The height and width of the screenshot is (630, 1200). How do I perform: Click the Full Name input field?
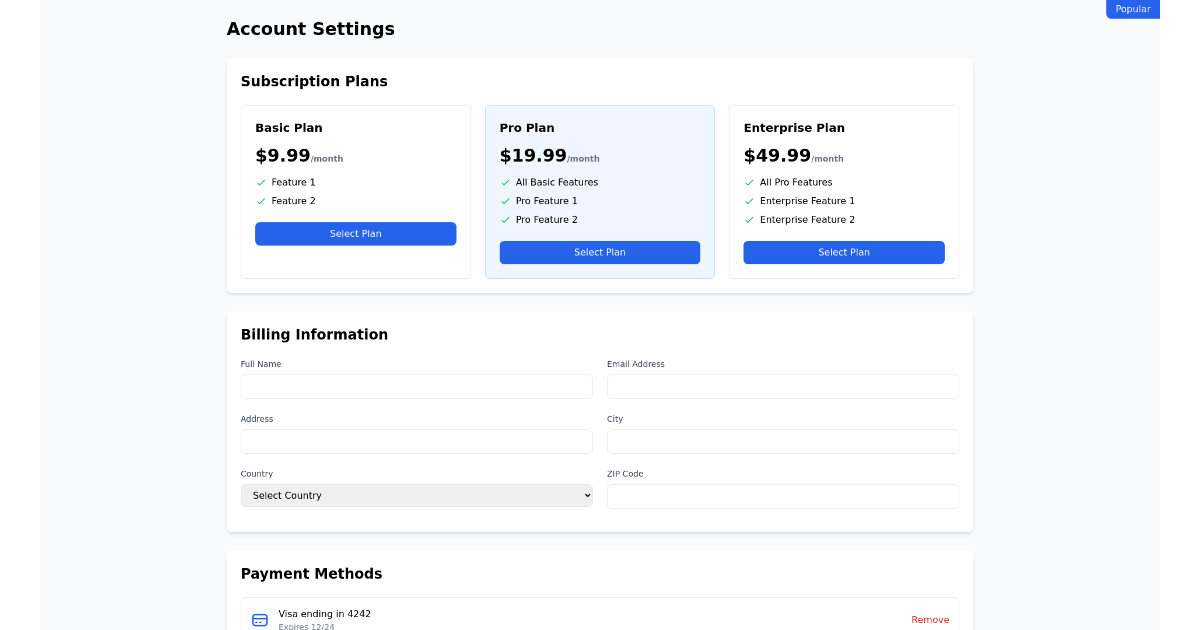[416, 386]
